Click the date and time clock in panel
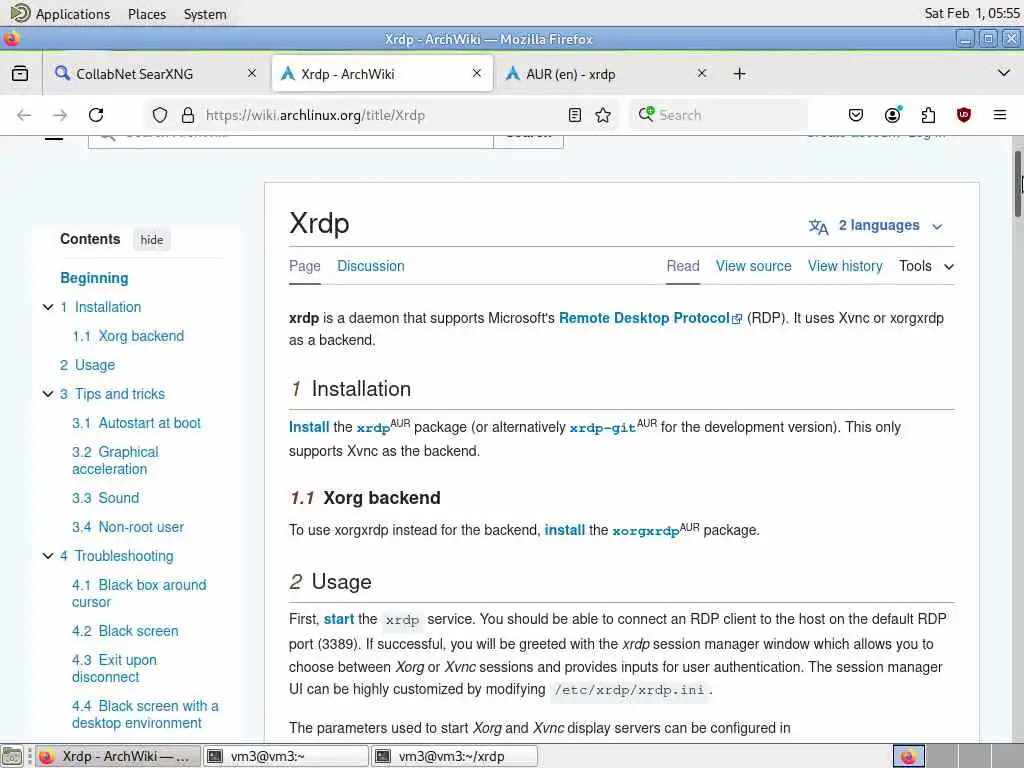Viewport: 1024px width, 768px height. pos(972,13)
